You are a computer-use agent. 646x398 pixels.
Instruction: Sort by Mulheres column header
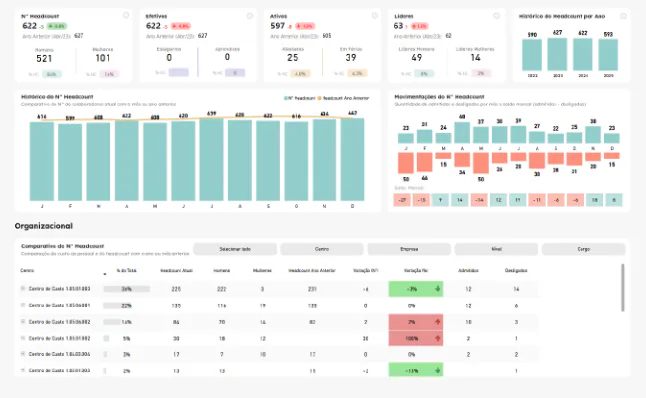pyautogui.click(x=262, y=271)
